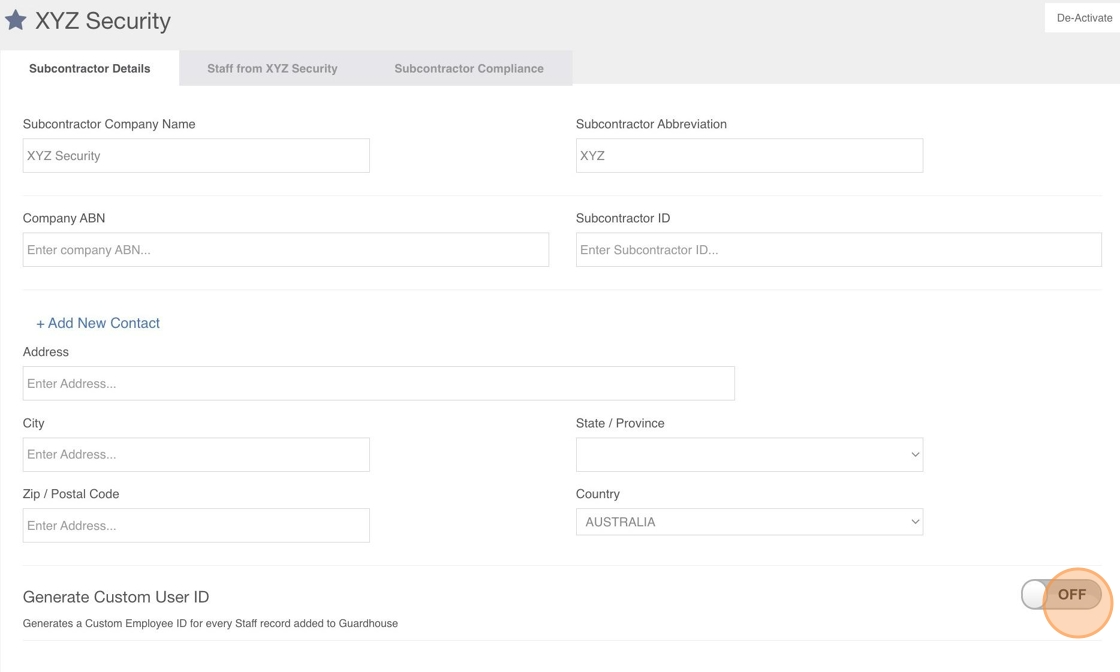
Task: Click the Subcontractor ID label
Action: coord(623,219)
